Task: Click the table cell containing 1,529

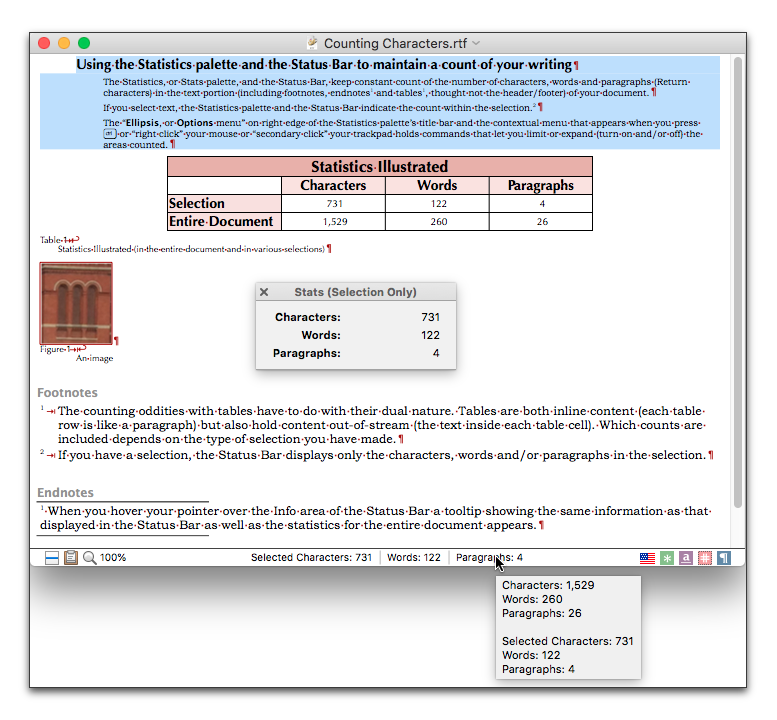Action: (333, 222)
